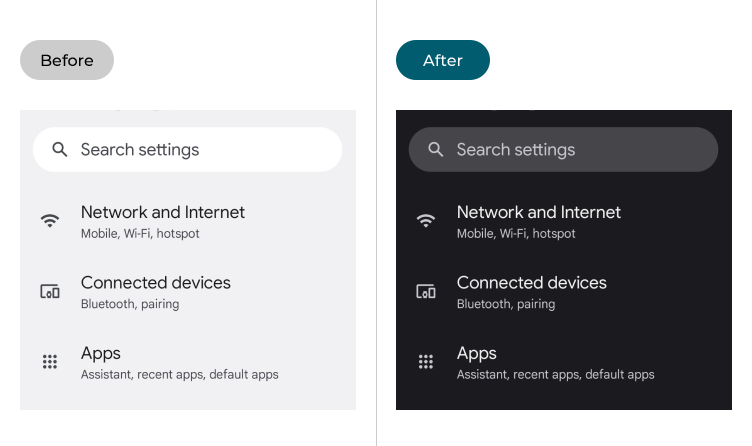Tap the Apps grid icon in dark panel

pos(426,362)
